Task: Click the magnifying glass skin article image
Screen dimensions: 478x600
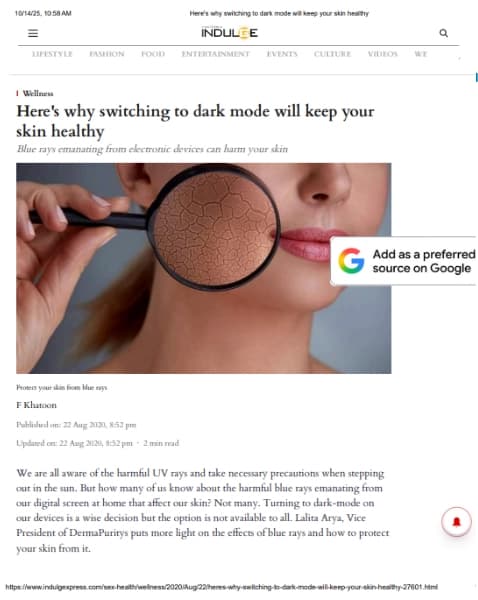Action: [204, 268]
